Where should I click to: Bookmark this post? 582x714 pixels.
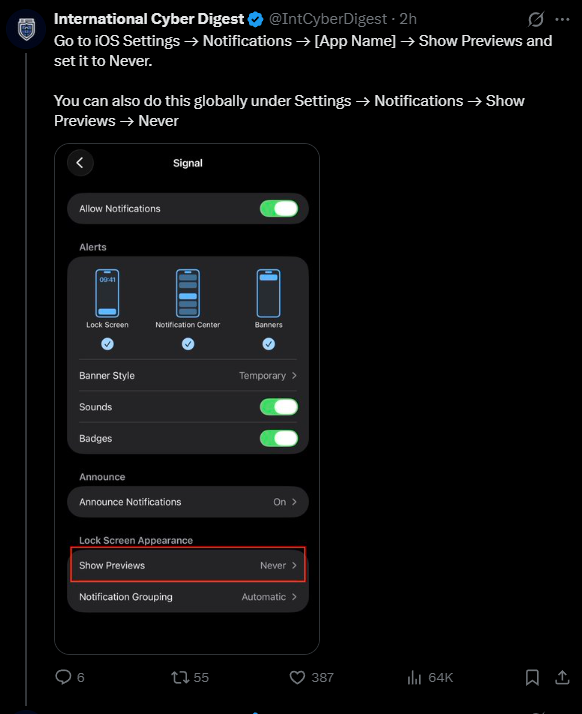tap(532, 678)
